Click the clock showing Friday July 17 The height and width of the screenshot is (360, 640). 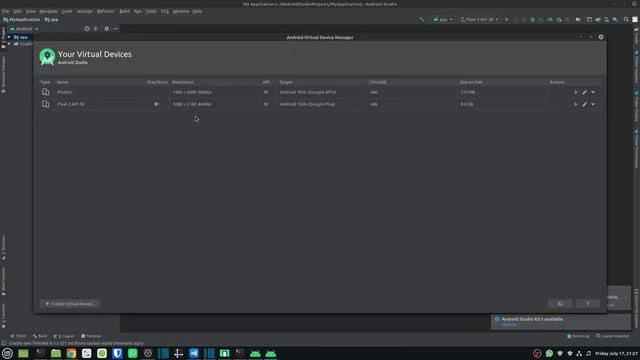[x=616, y=353]
